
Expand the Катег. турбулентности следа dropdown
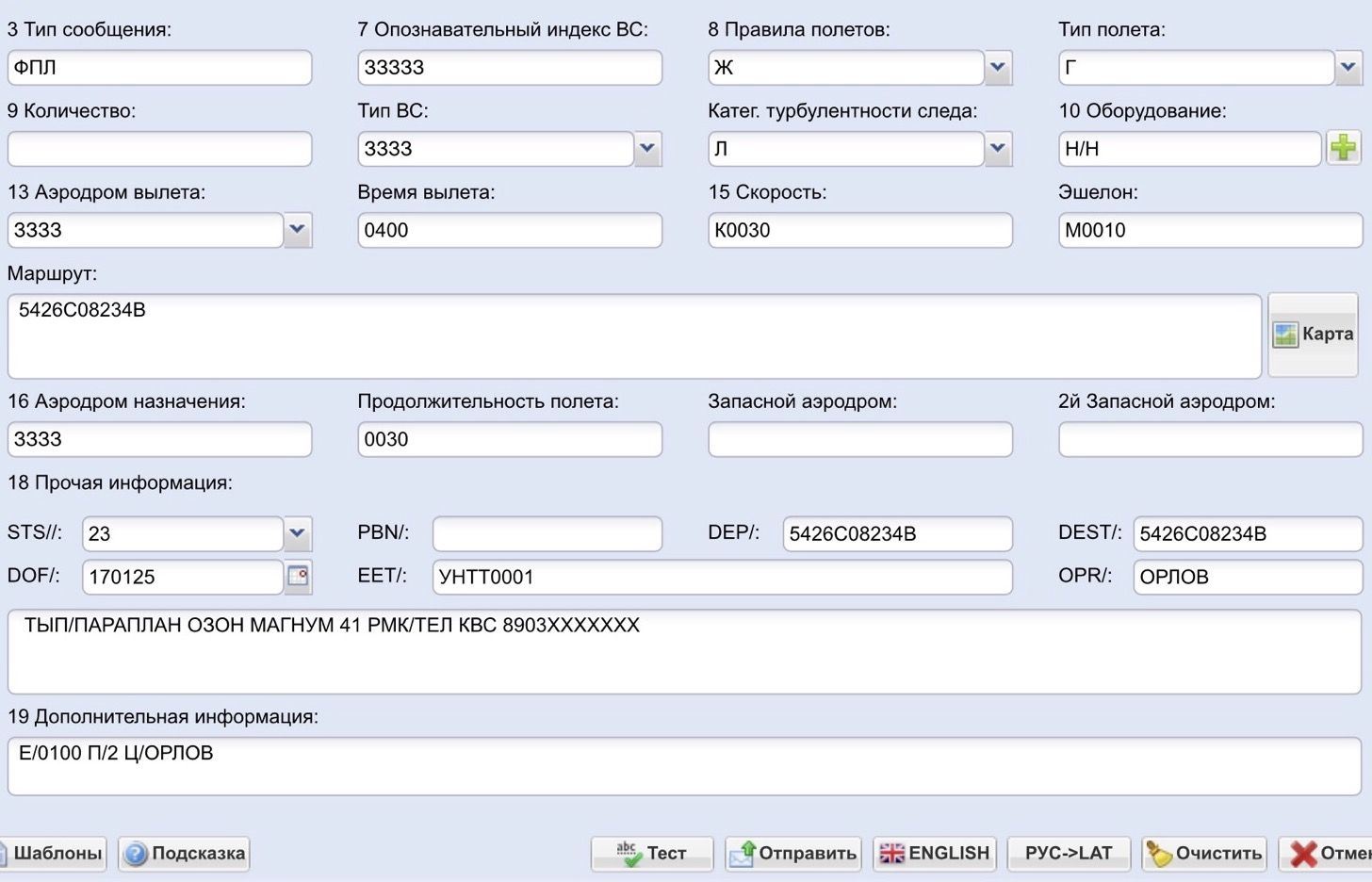(998, 148)
